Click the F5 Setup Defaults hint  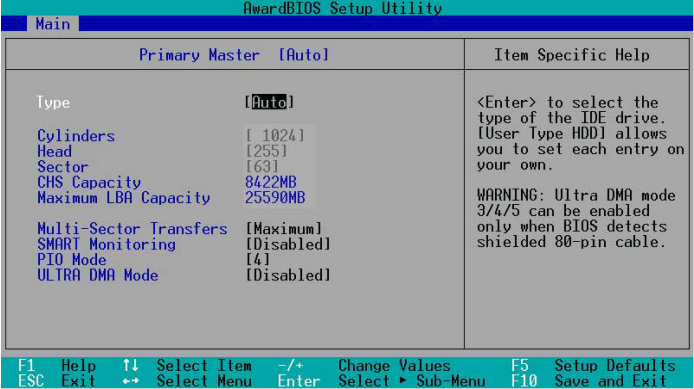(594, 366)
